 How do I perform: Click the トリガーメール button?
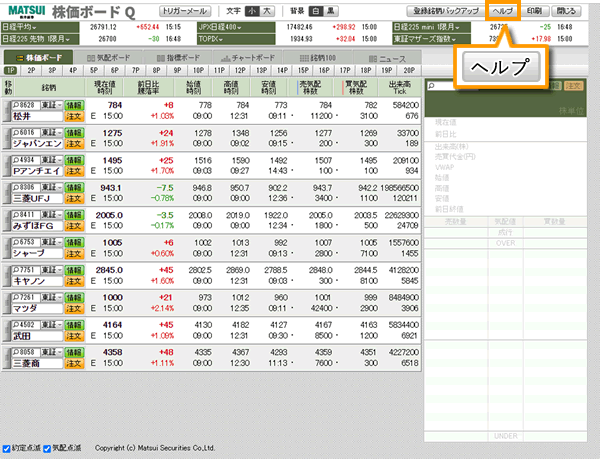185,11
